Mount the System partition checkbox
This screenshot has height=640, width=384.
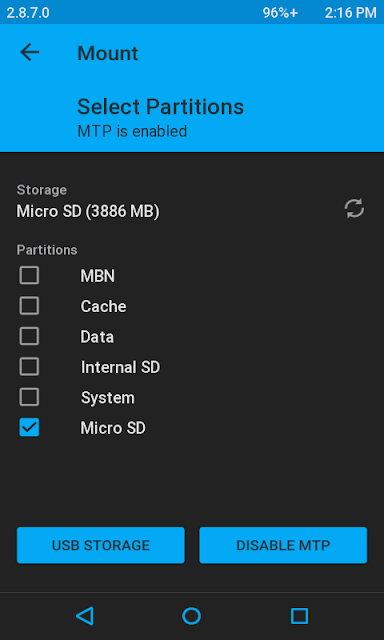click(29, 397)
